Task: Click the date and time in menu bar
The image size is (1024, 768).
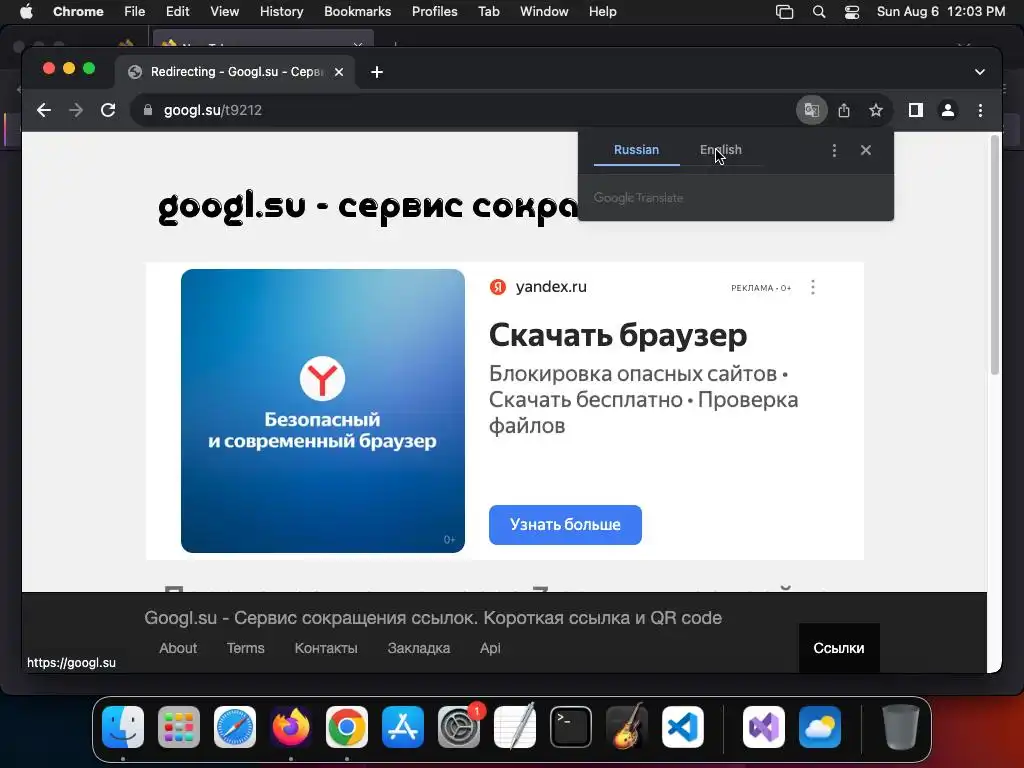Action: tap(940, 12)
